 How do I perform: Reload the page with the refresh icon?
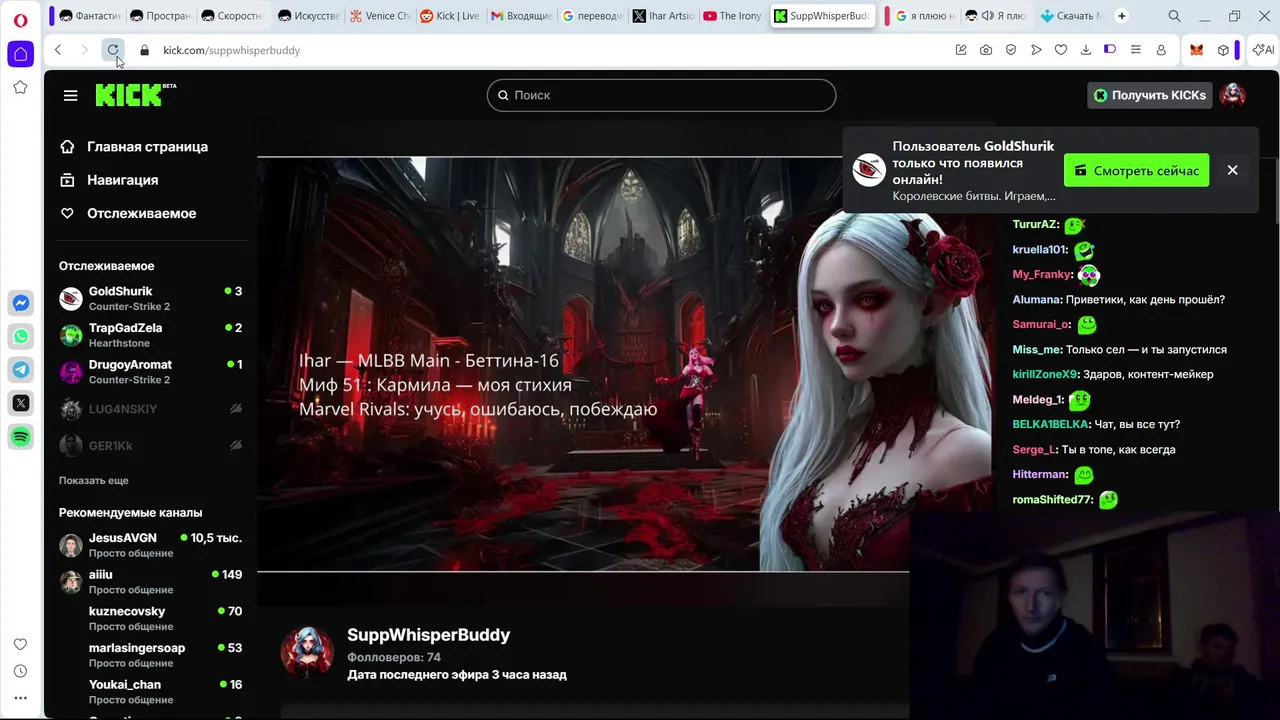pos(113,50)
